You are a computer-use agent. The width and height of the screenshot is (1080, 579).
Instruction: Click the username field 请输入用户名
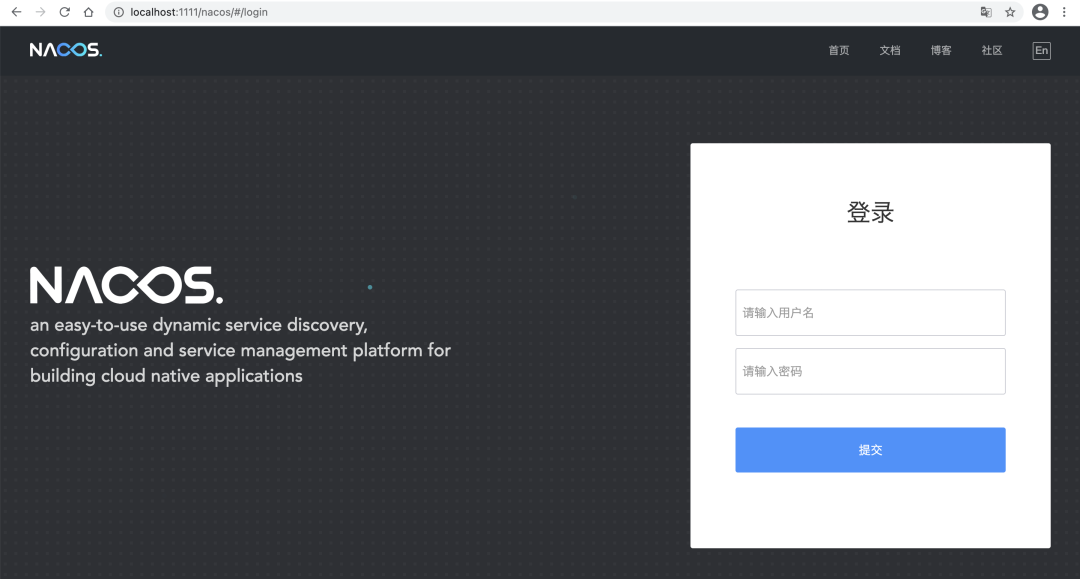pyautogui.click(x=870, y=313)
